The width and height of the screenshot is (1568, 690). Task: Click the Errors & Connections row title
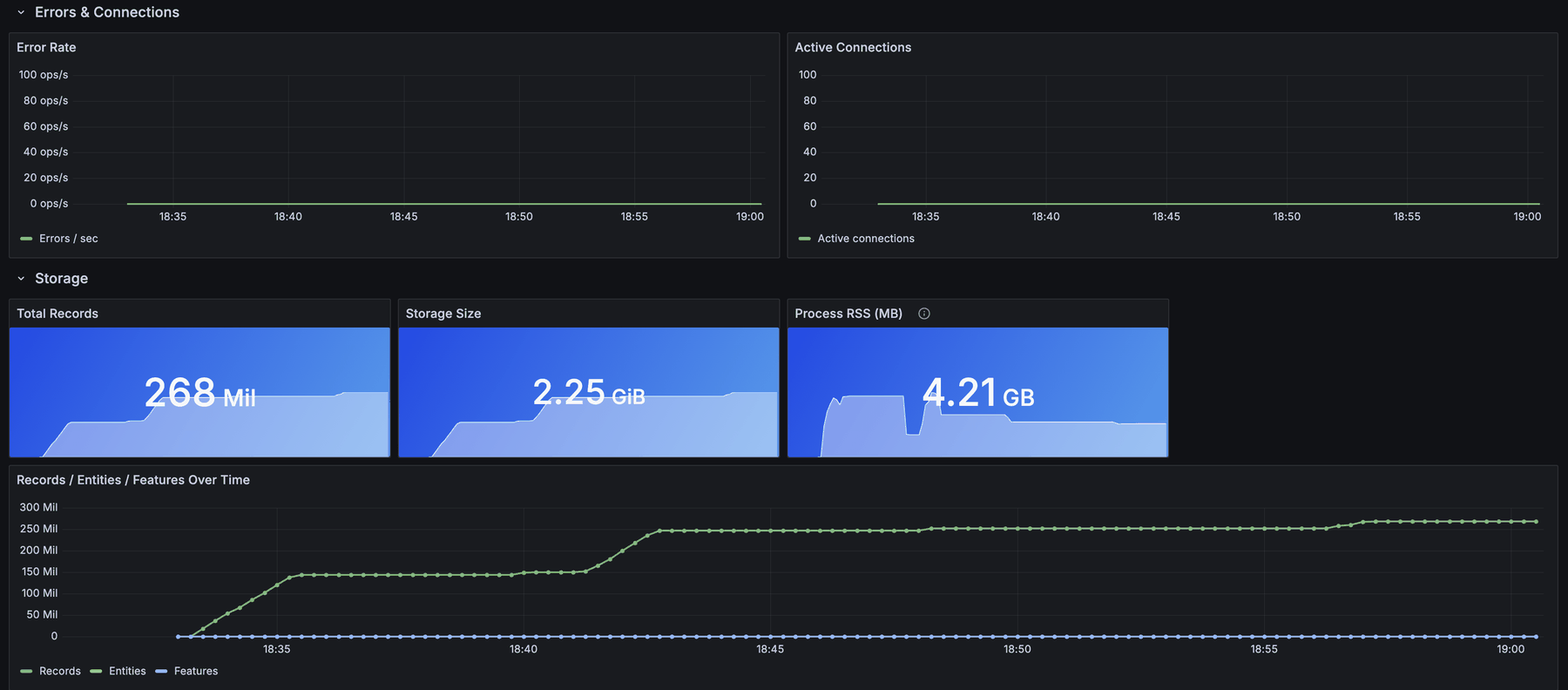pos(107,12)
